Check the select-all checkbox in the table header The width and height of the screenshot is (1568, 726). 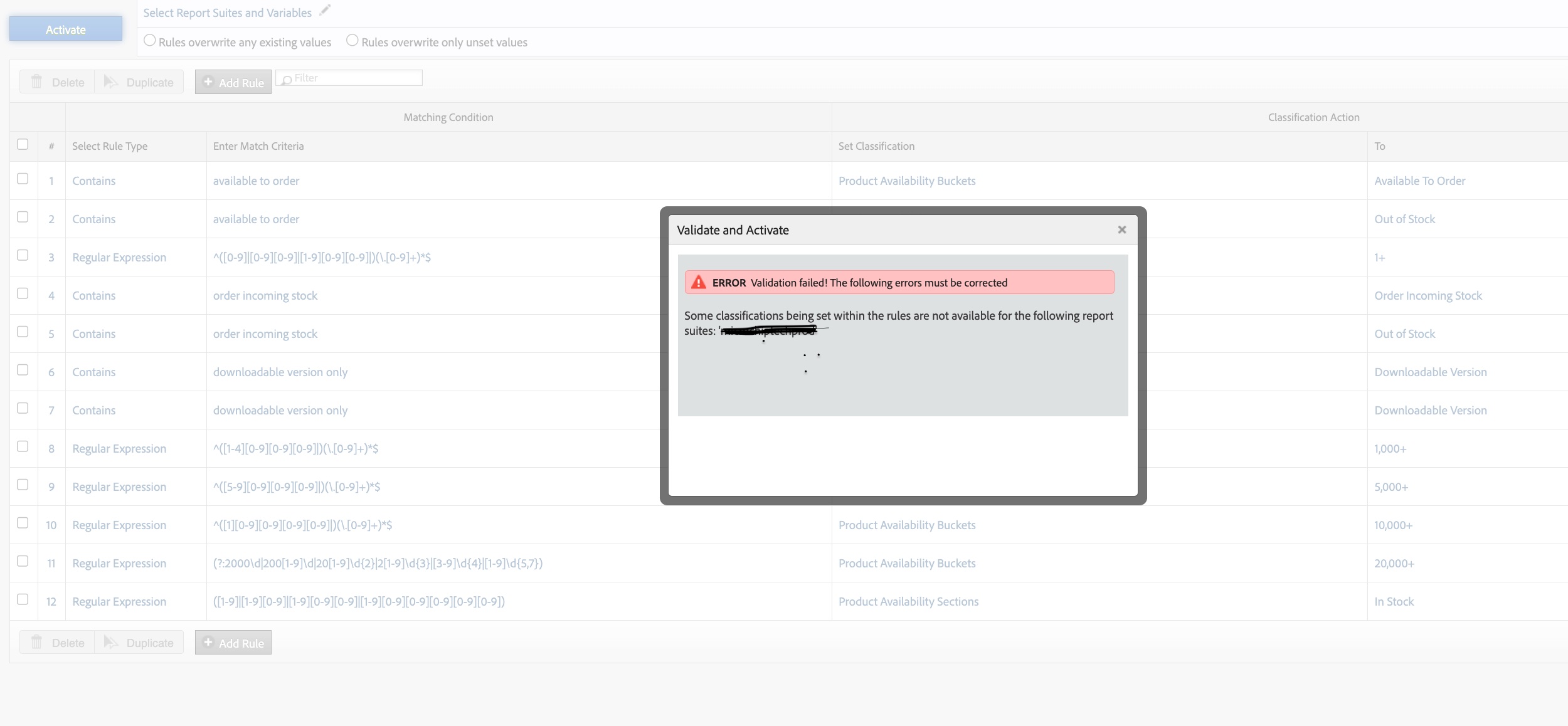click(x=23, y=144)
